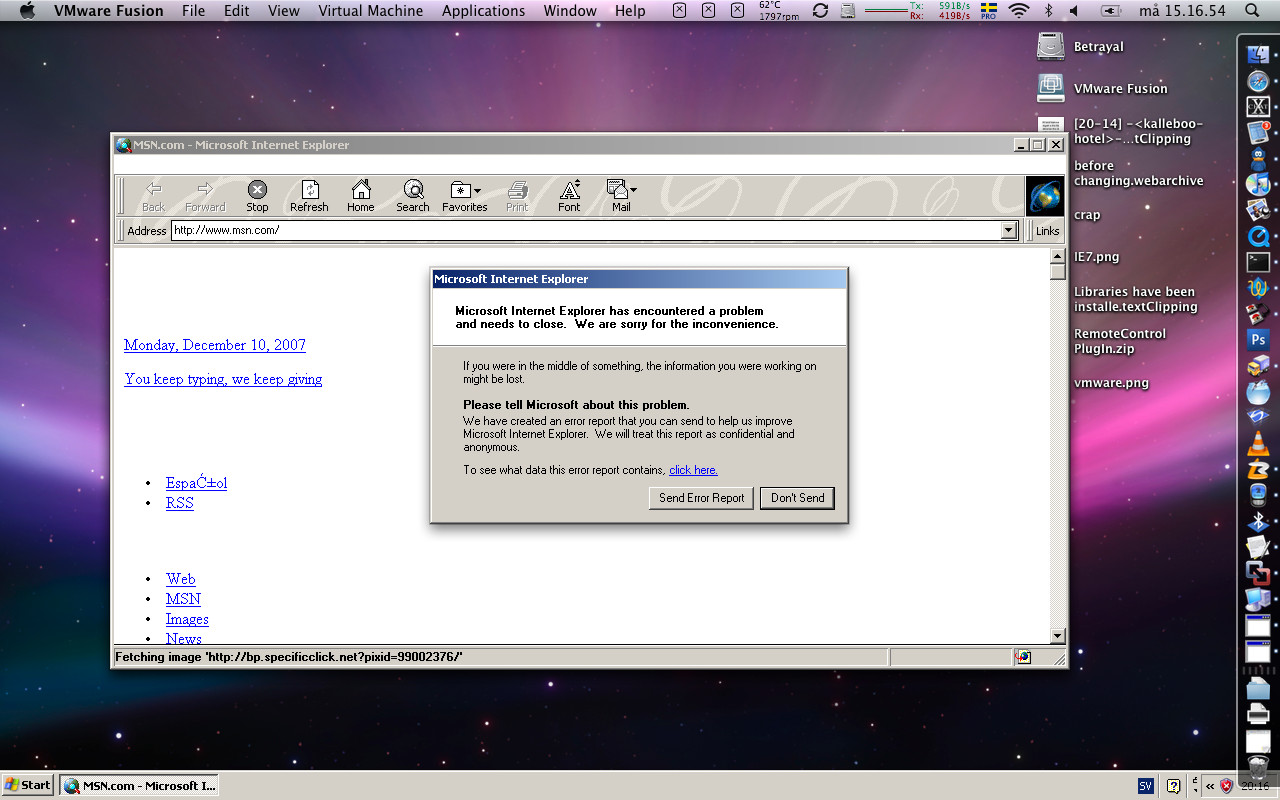1280x800 pixels.
Task: Expand the Mail dropdown arrow
Action: (x=633, y=190)
